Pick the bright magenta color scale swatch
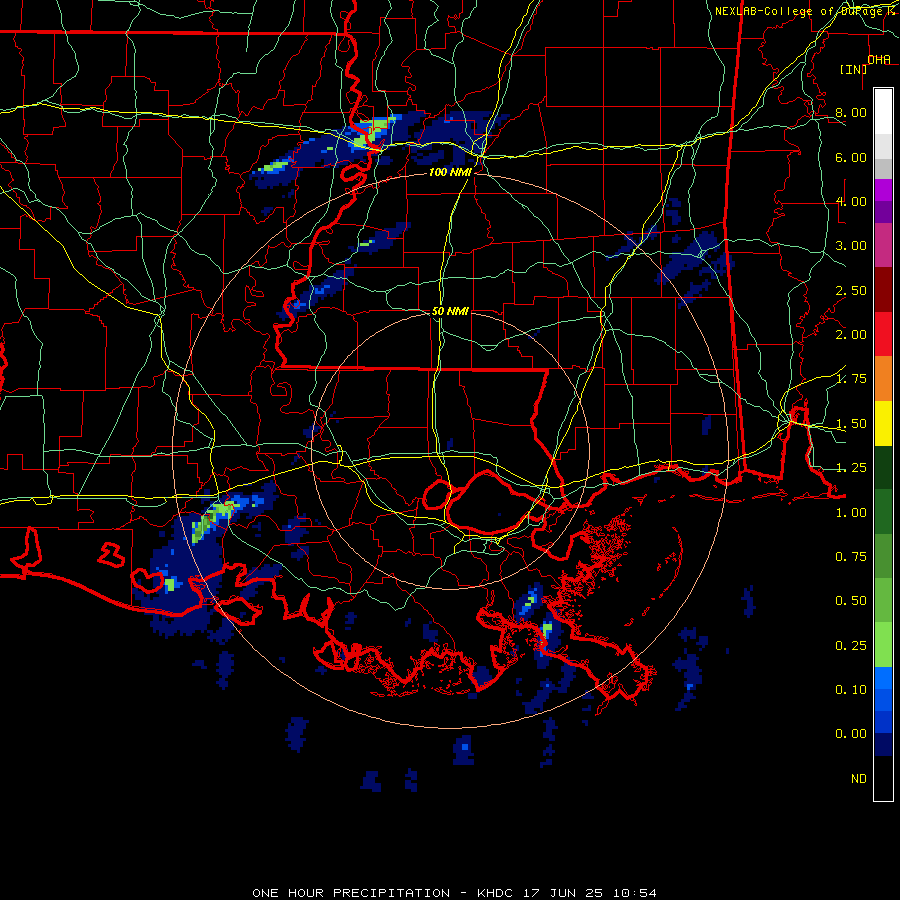This screenshot has width=900, height=900. click(x=883, y=190)
